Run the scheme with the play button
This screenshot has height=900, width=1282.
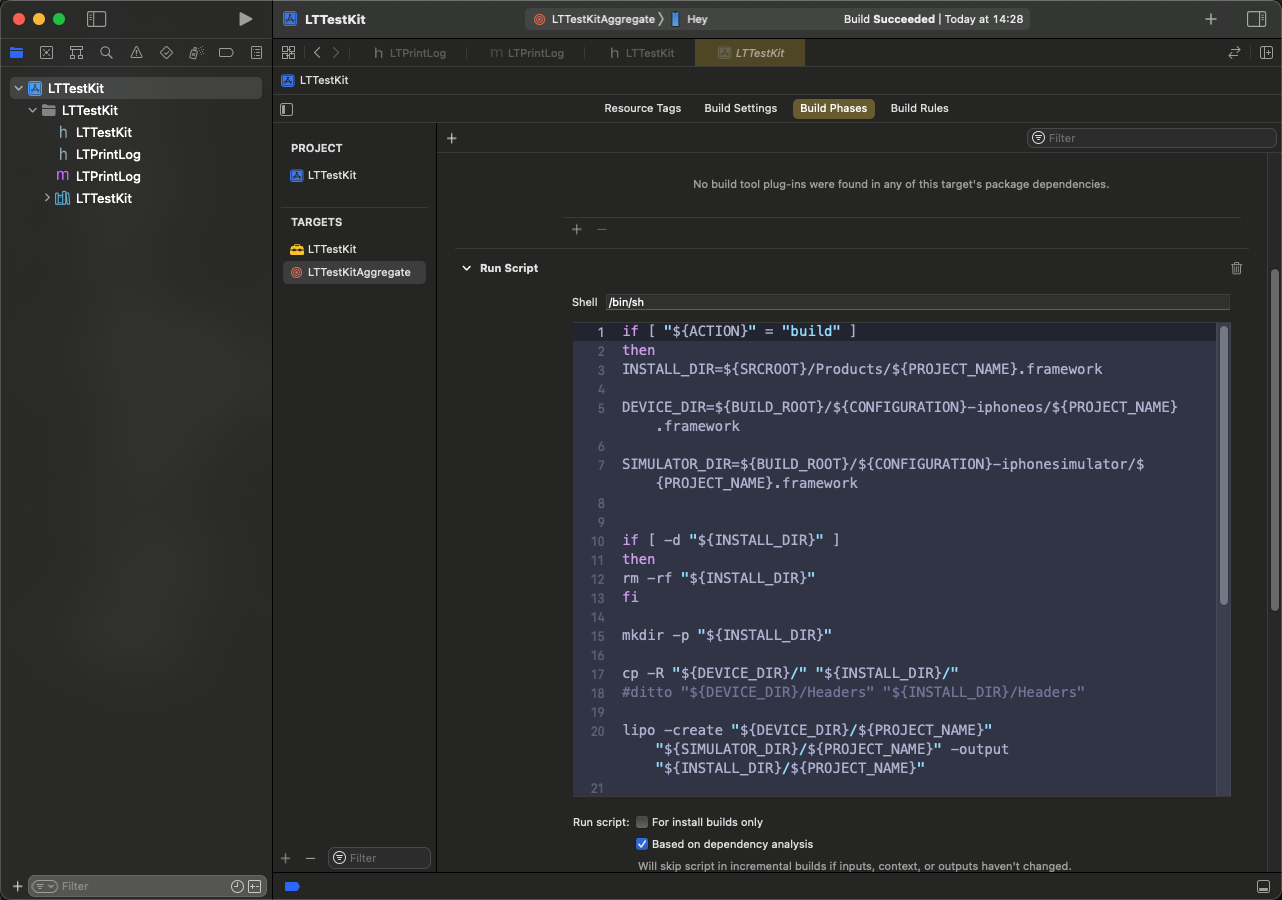(x=245, y=19)
